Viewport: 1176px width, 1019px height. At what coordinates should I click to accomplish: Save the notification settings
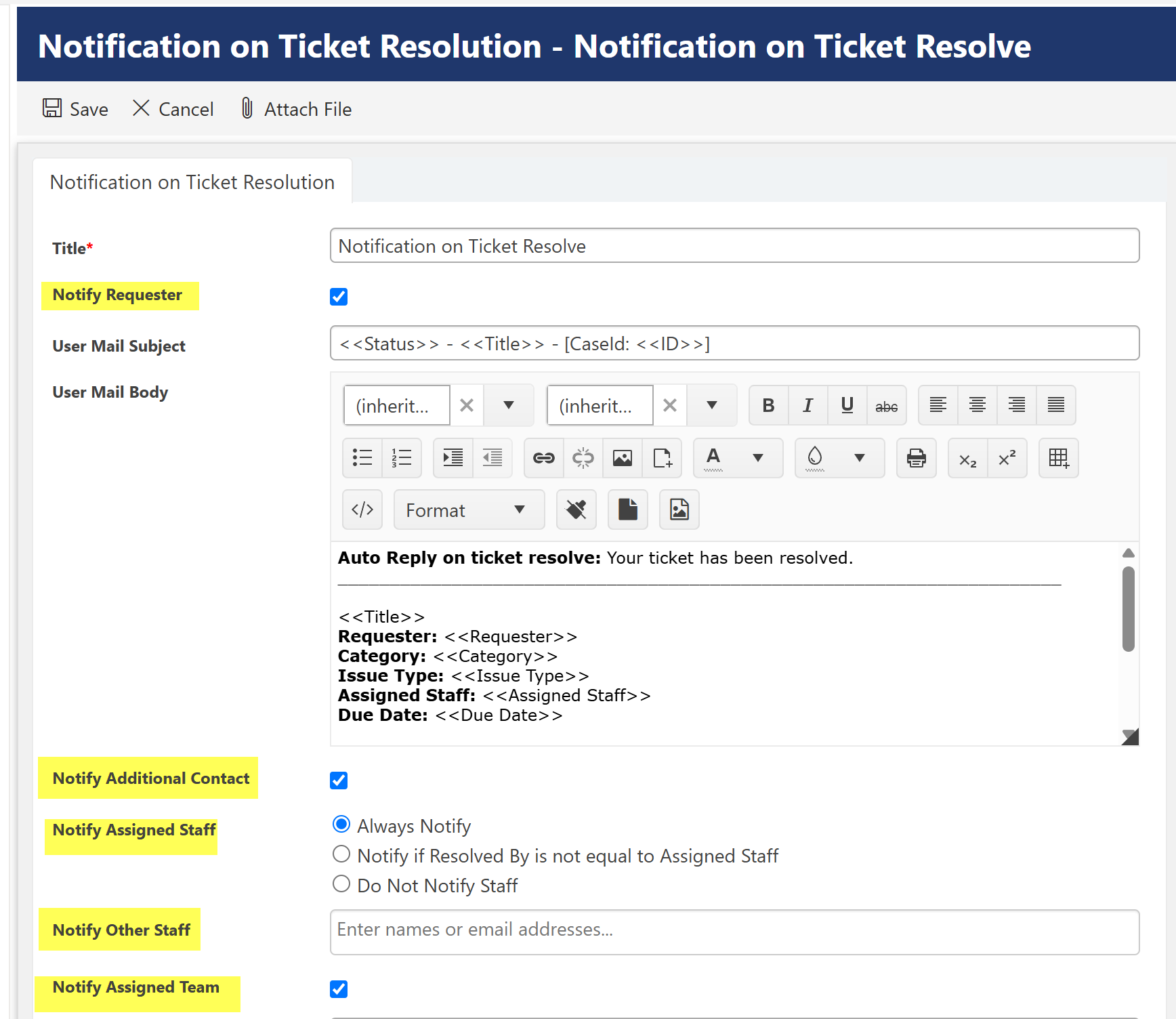[76, 109]
